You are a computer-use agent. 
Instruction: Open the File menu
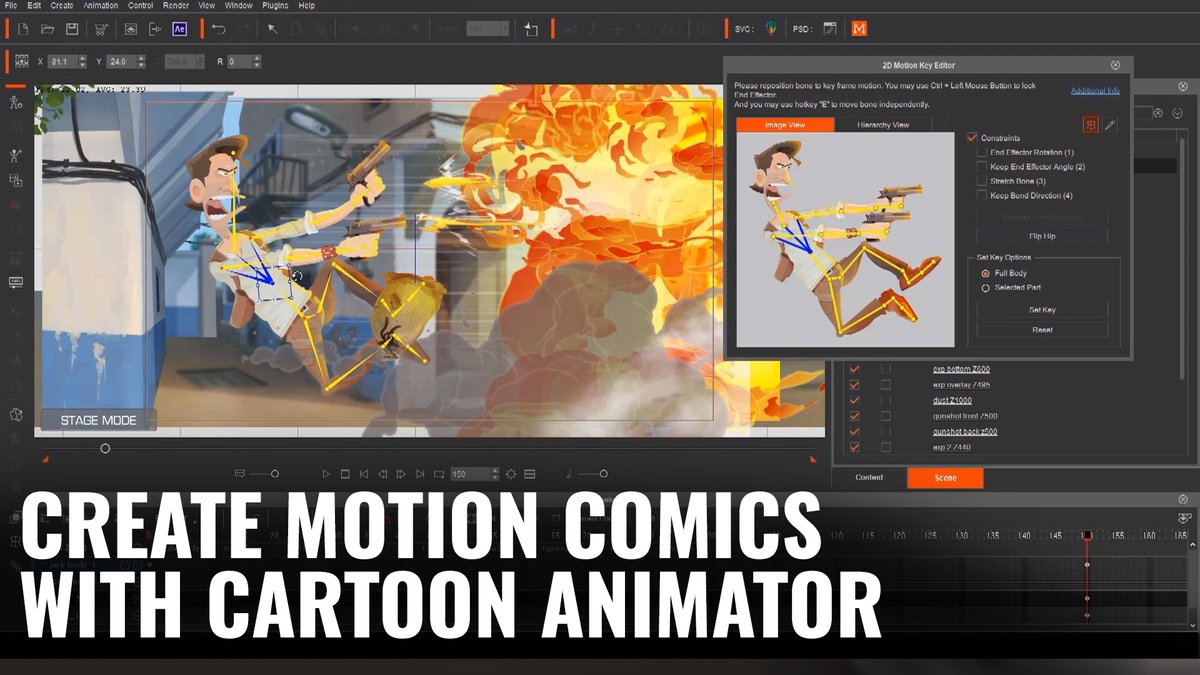click(11, 5)
